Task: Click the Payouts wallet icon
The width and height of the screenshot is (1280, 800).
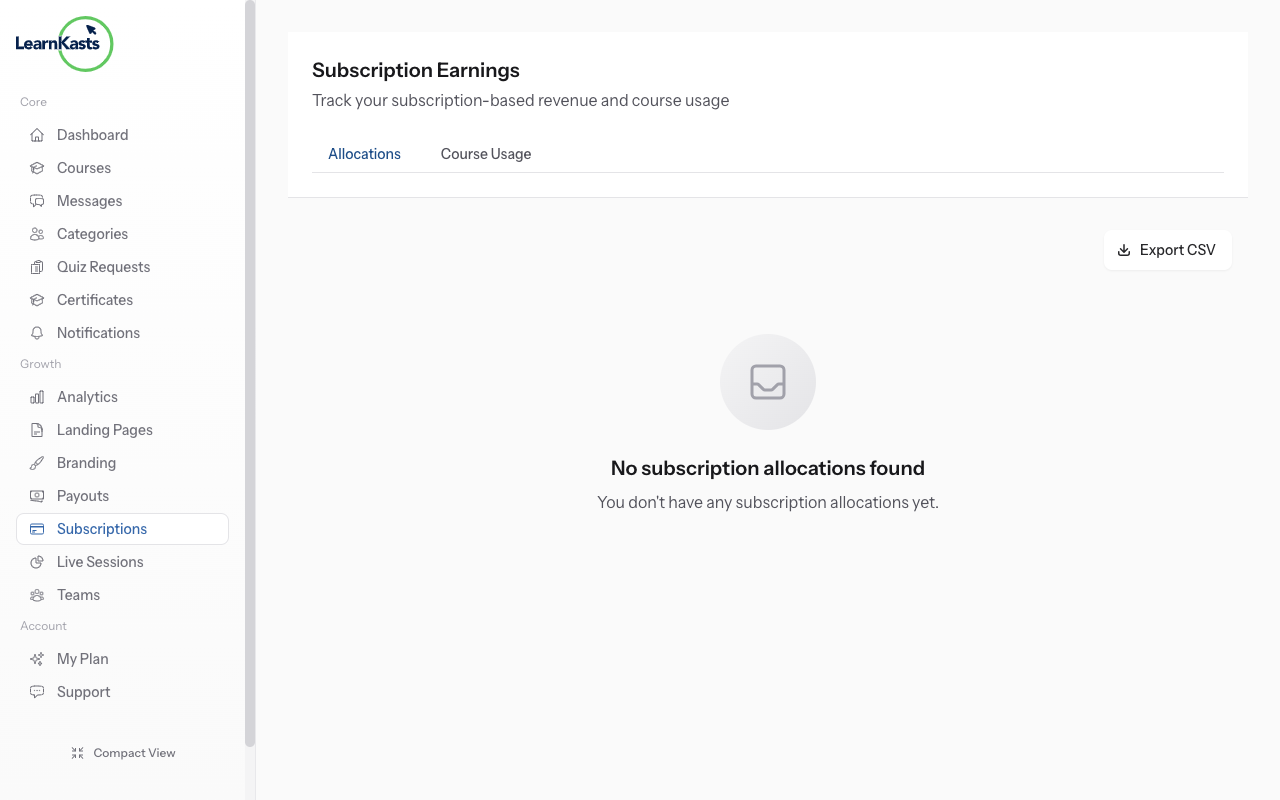Action: pos(37,495)
